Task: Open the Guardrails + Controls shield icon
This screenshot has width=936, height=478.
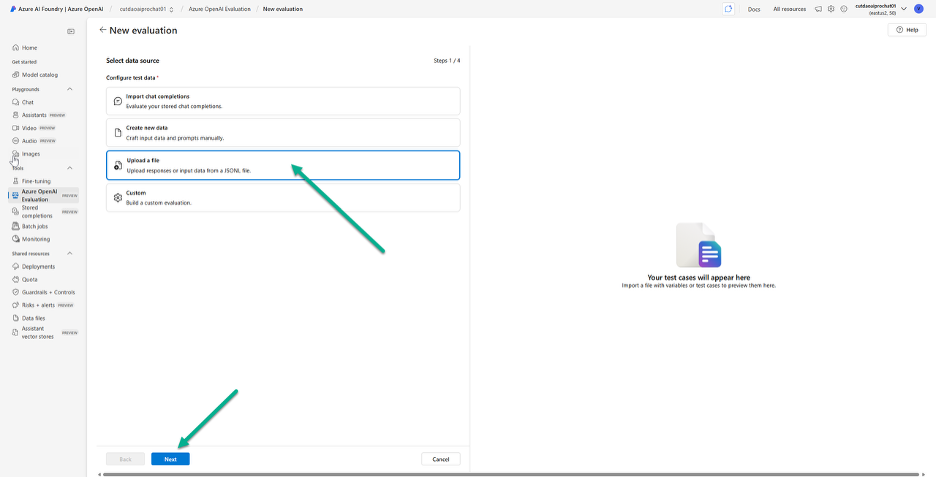Action: coord(16,292)
